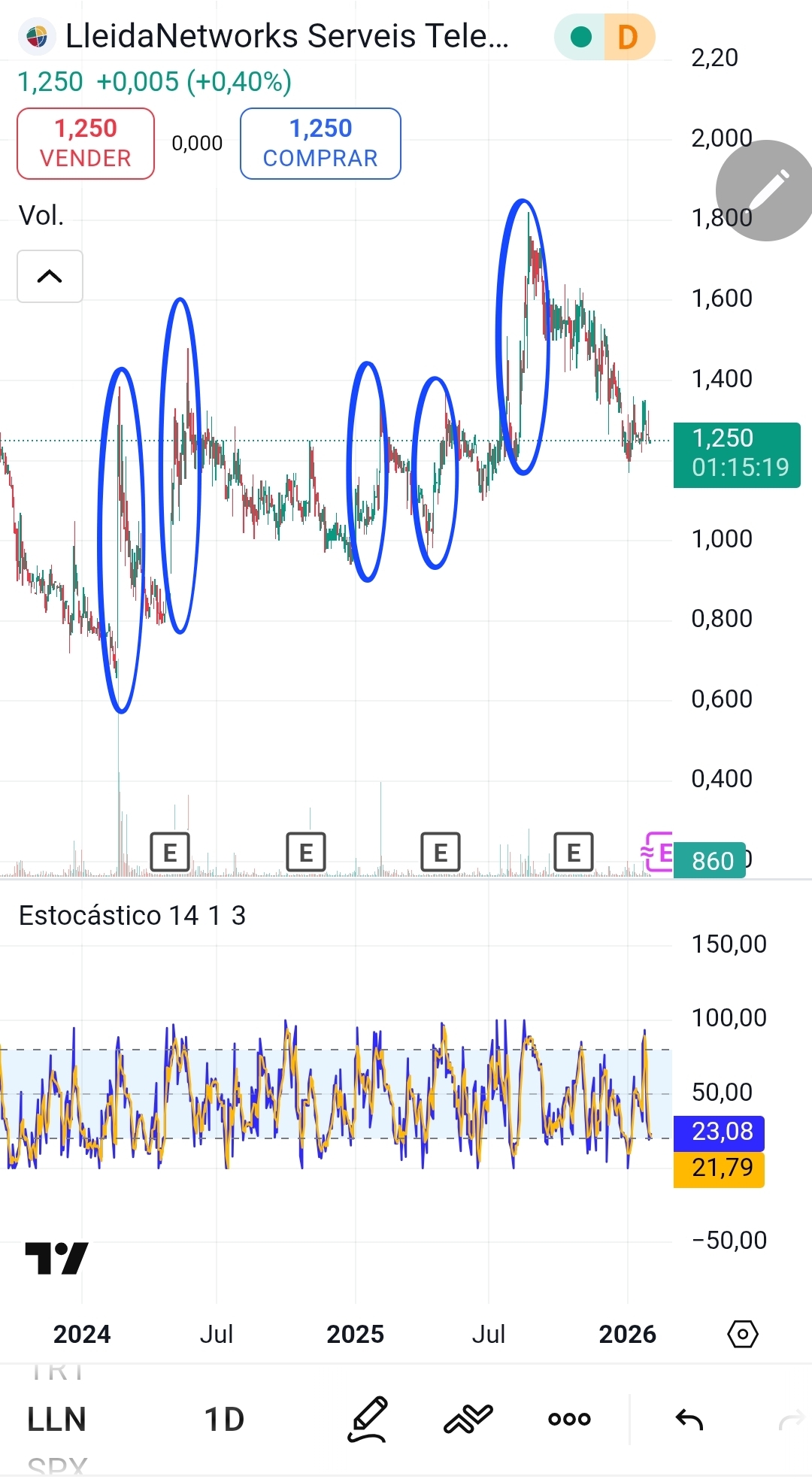Image resolution: width=812 pixels, height=1479 pixels.
Task: Tap the 2,000 price scale label
Action: pos(721,138)
